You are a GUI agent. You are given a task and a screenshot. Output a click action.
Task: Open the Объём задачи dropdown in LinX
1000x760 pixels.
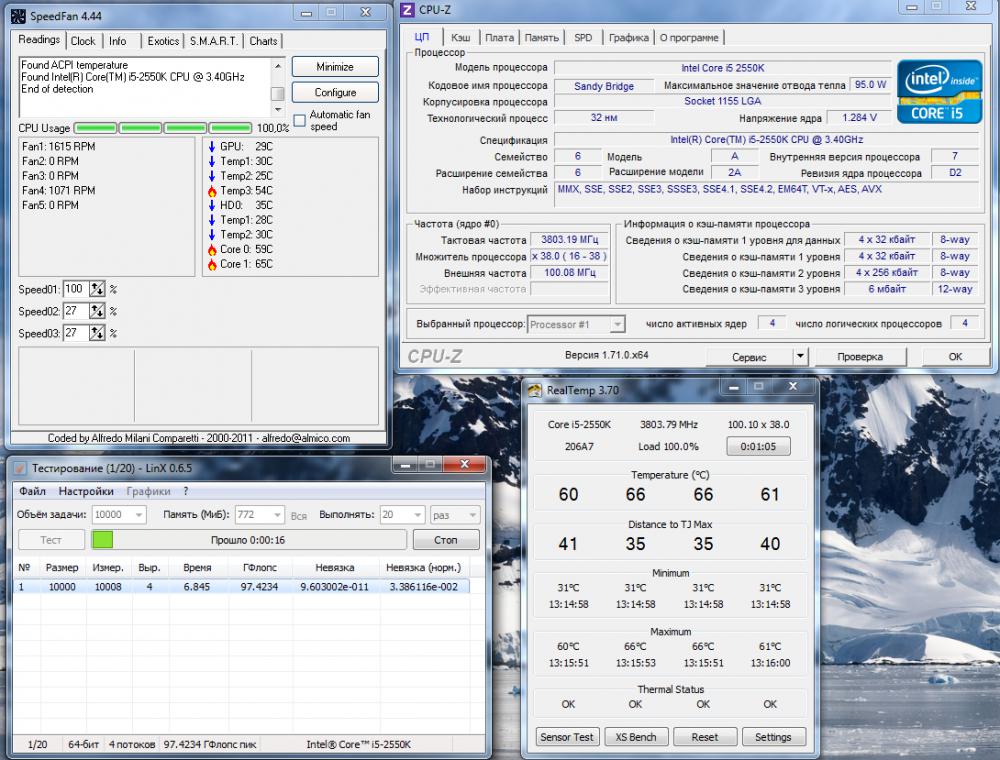[119, 515]
